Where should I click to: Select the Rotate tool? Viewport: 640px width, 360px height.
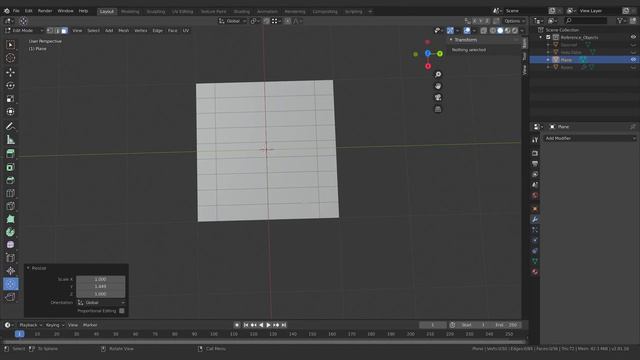(11, 85)
